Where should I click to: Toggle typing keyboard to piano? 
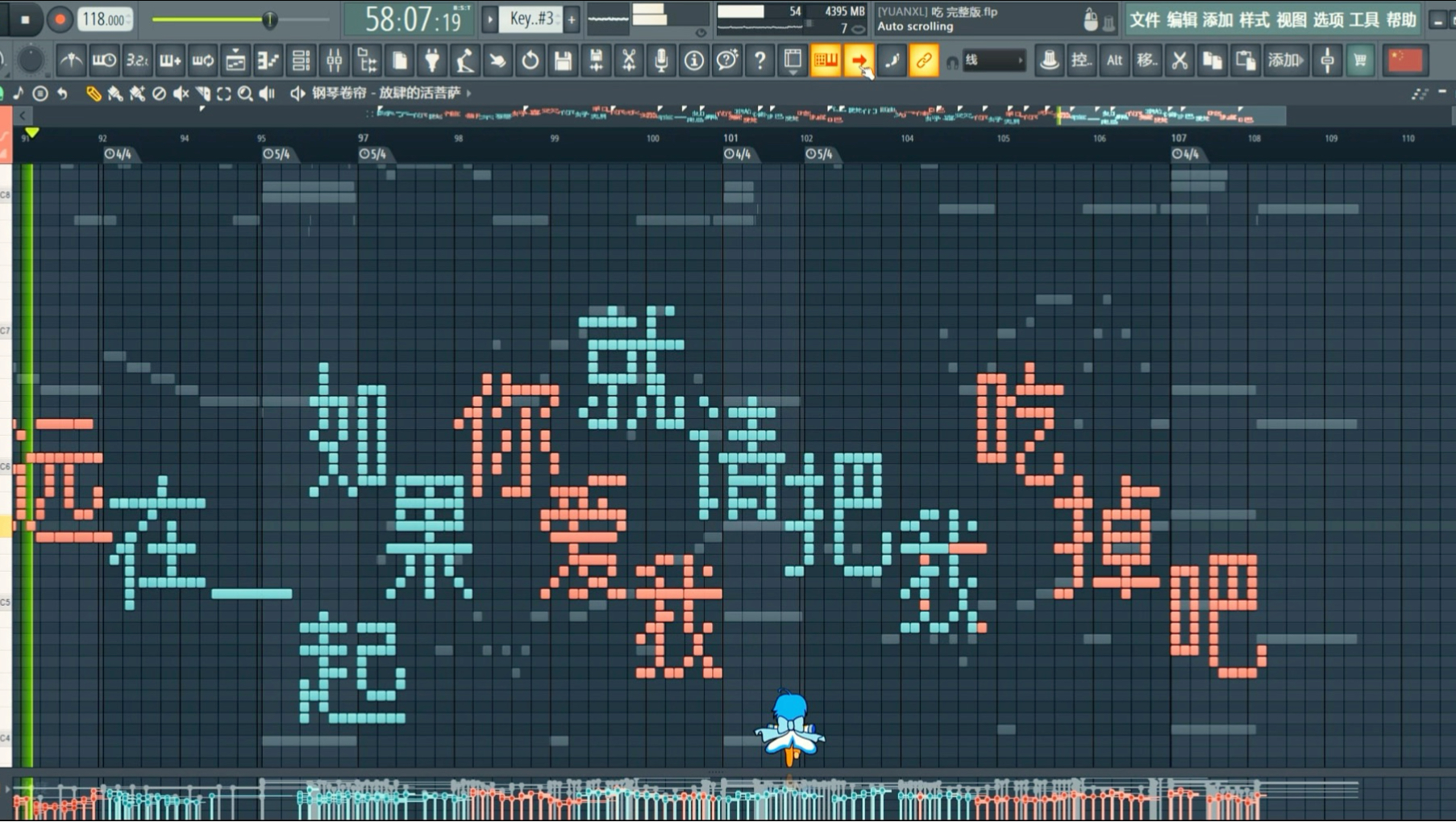(826, 61)
